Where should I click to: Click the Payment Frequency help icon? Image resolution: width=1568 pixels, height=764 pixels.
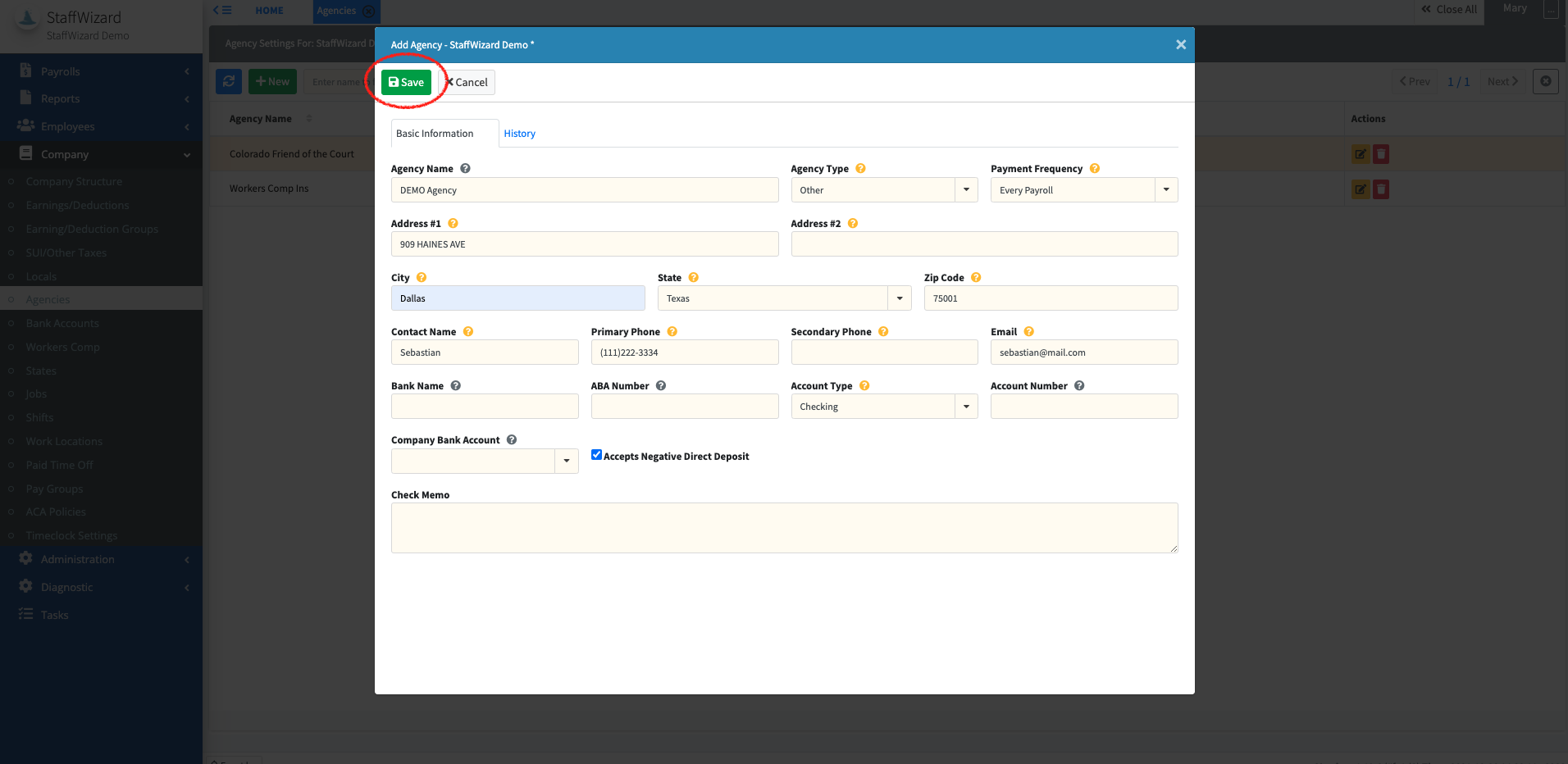[x=1094, y=169]
